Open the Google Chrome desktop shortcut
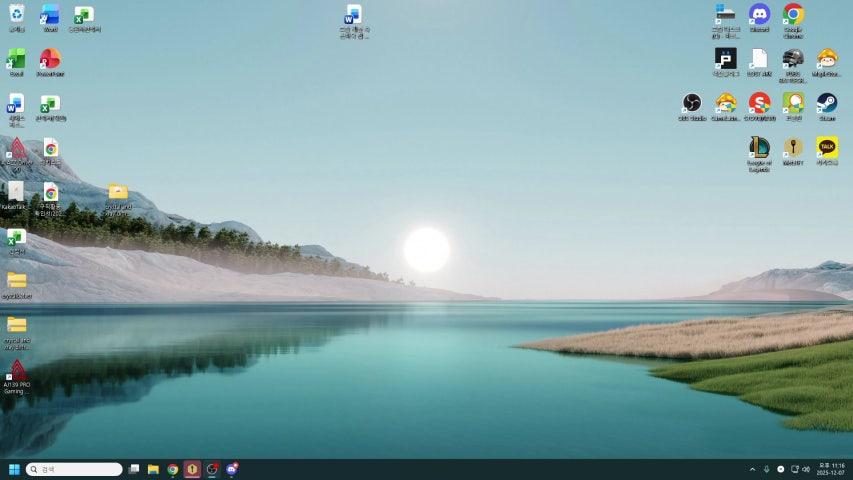Screen dimensions: 853x480 pos(793,14)
